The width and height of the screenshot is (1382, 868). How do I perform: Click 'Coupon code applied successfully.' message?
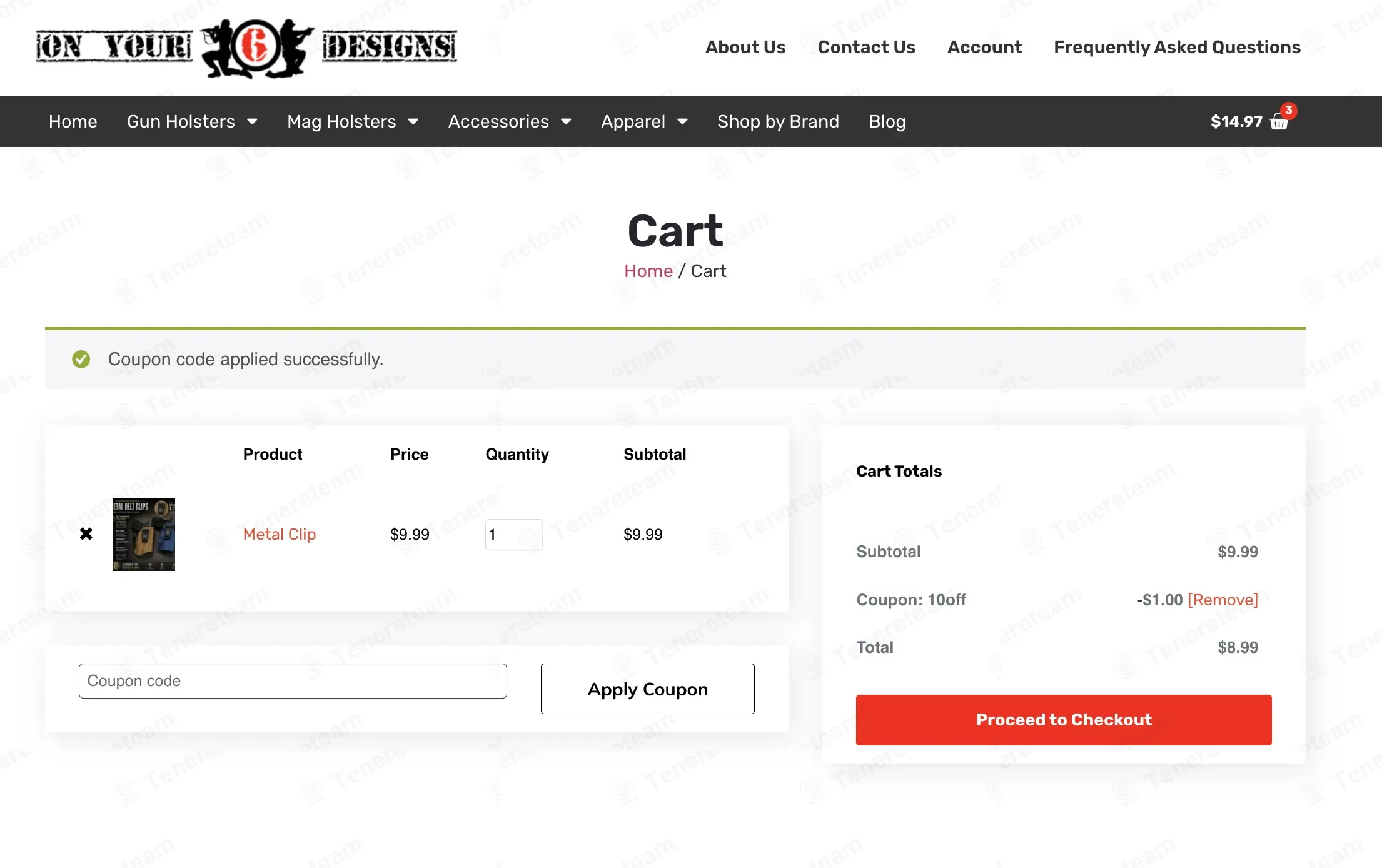(246, 359)
